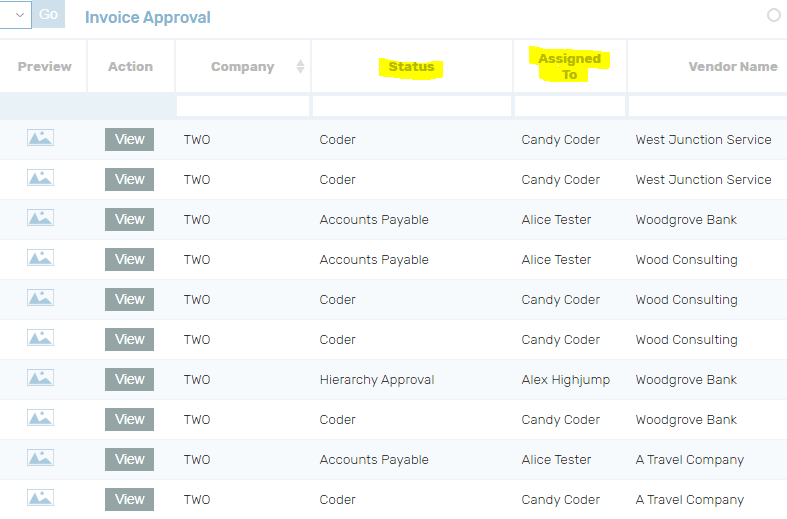The image size is (787, 519).
Task: Click preview icon for last A Travel Company row
Action: (41, 498)
